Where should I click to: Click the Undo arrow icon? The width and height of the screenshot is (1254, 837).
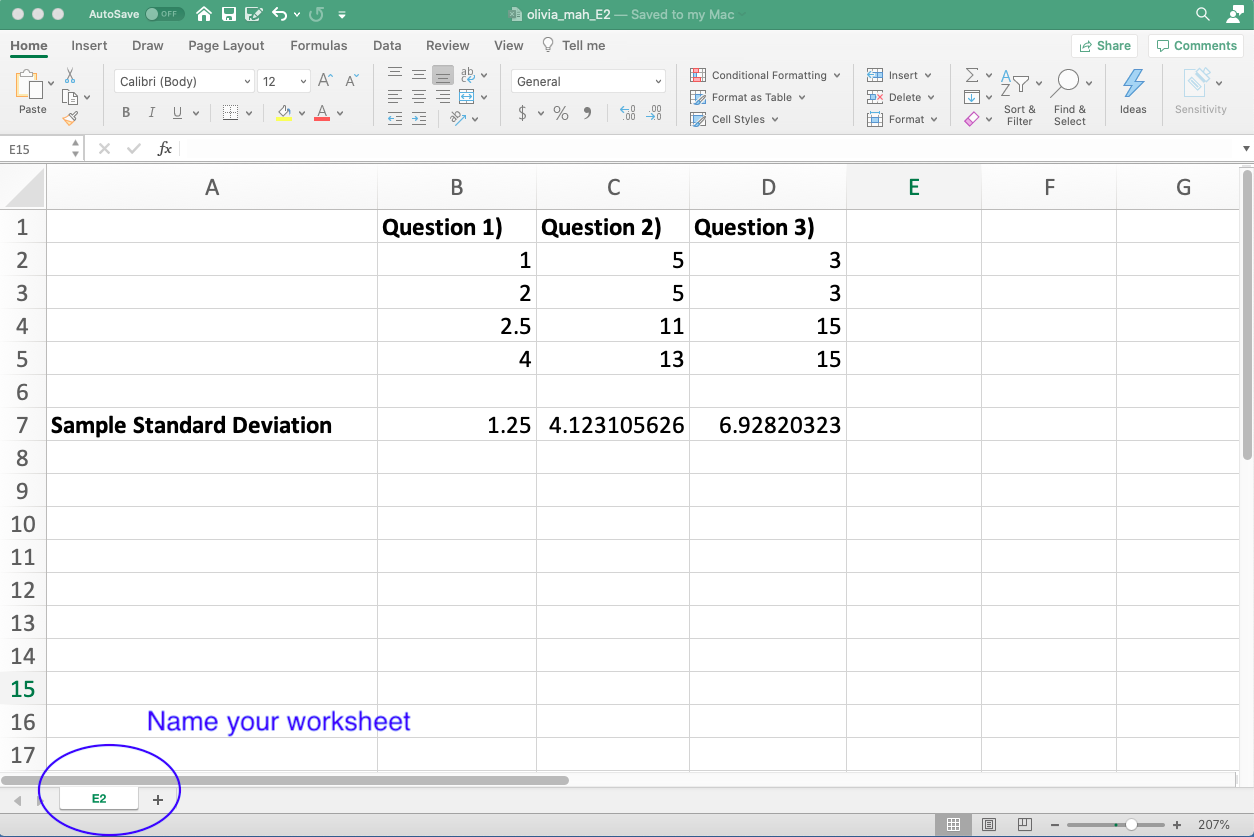[279, 15]
